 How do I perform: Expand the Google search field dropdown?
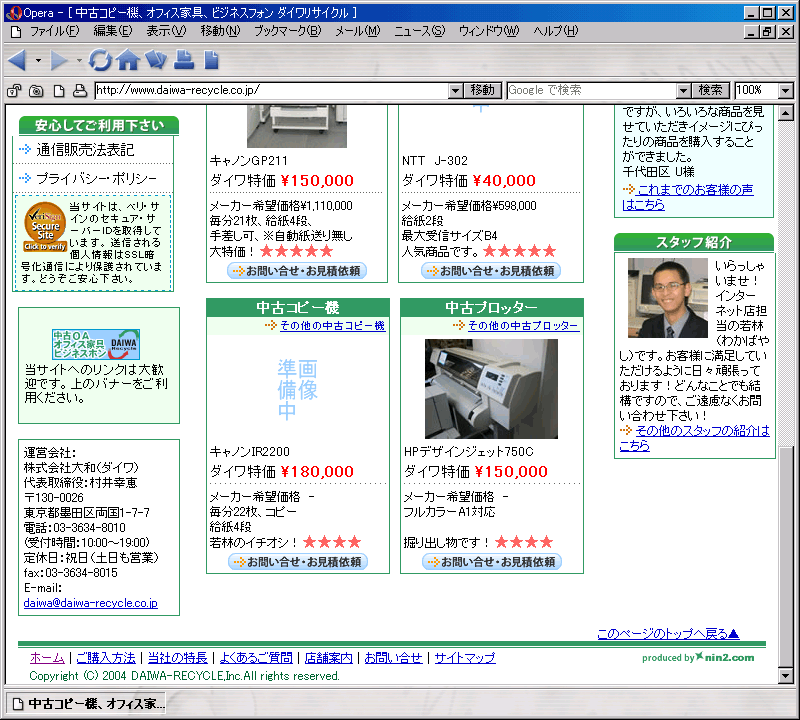pyautogui.click(x=683, y=91)
